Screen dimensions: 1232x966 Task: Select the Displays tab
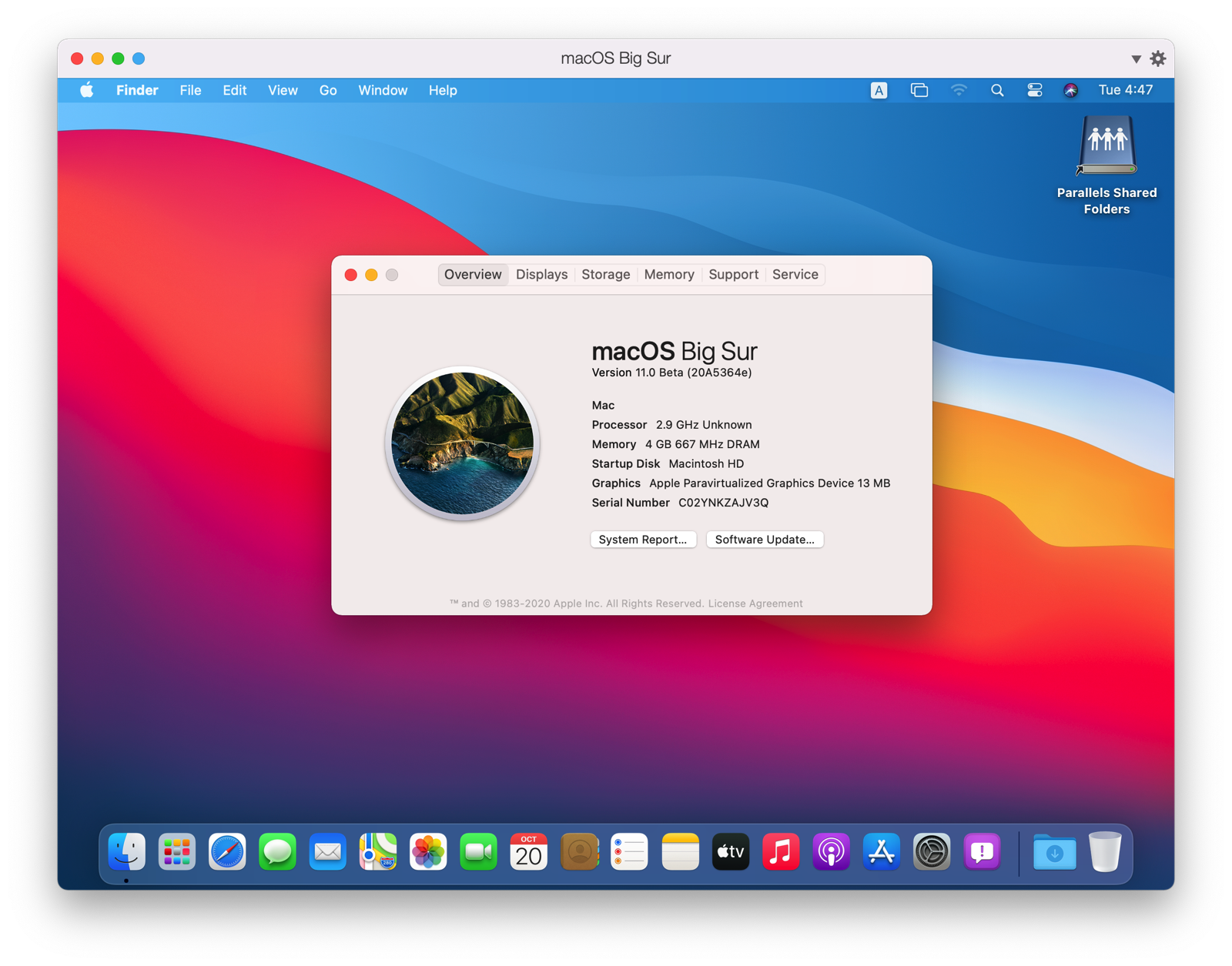click(x=541, y=274)
